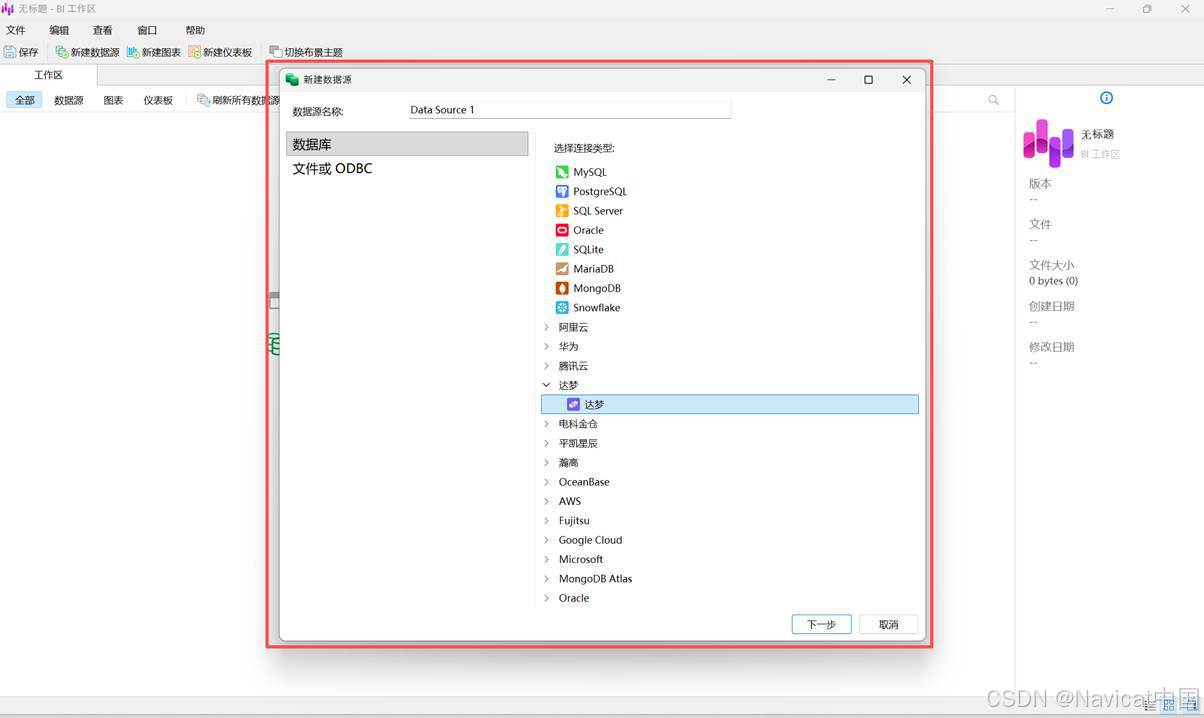The height and width of the screenshot is (718, 1204).
Task: Expand the AWS group
Action: 546,501
